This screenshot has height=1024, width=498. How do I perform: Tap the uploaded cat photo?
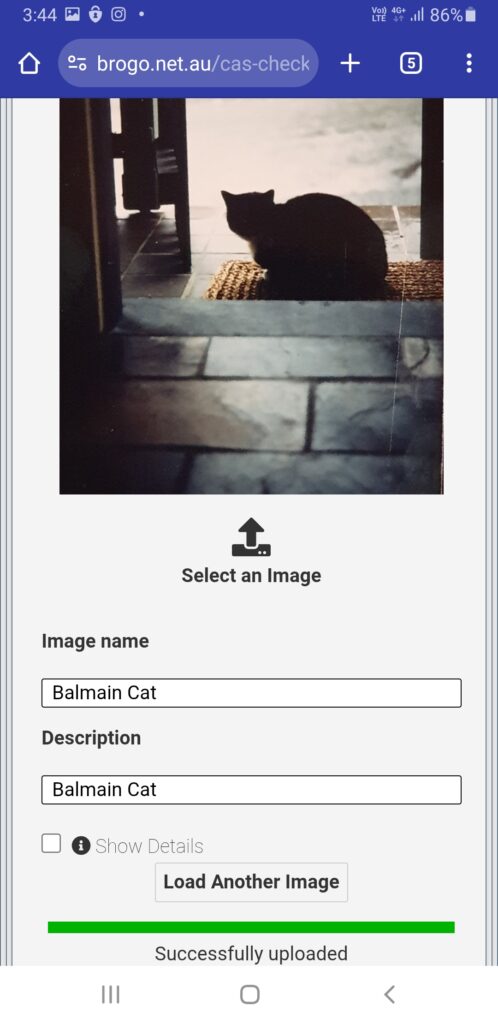(251, 296)
